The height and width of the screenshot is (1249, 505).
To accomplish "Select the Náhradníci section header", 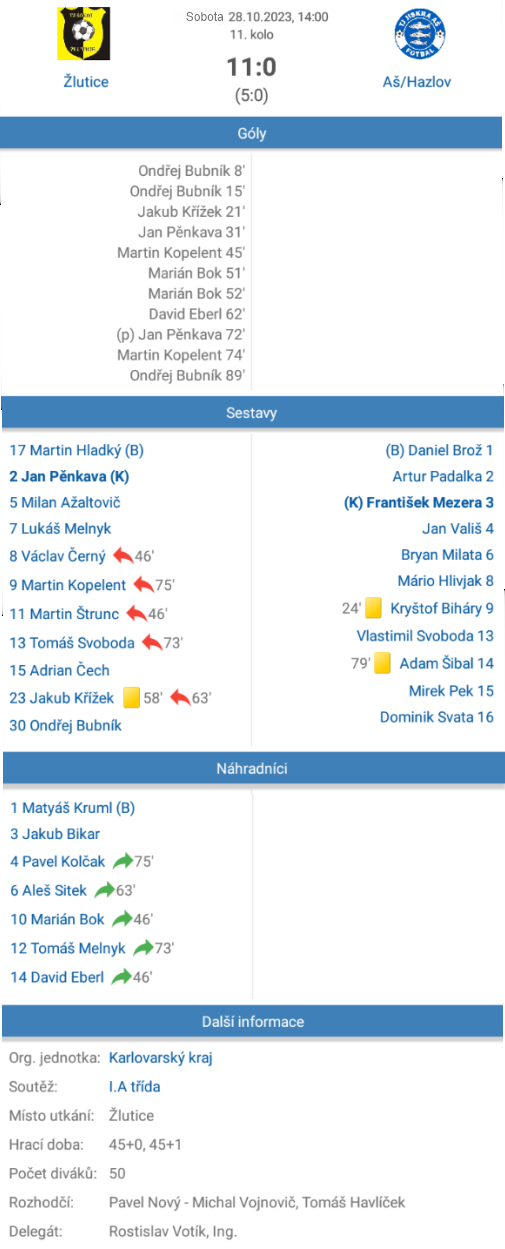I will click(252, 769).
